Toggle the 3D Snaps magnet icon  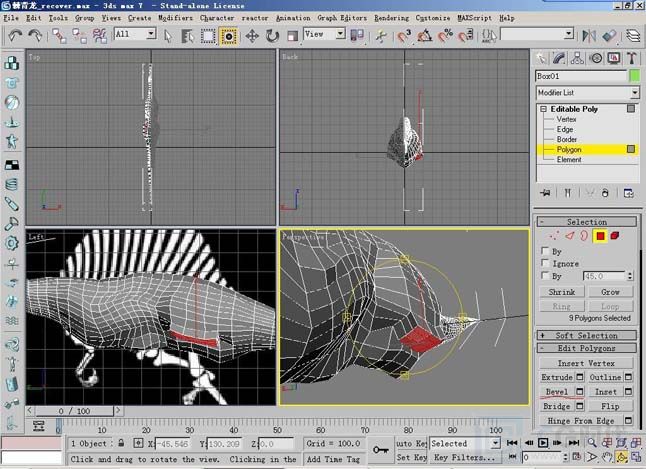(x=404, y=36)
